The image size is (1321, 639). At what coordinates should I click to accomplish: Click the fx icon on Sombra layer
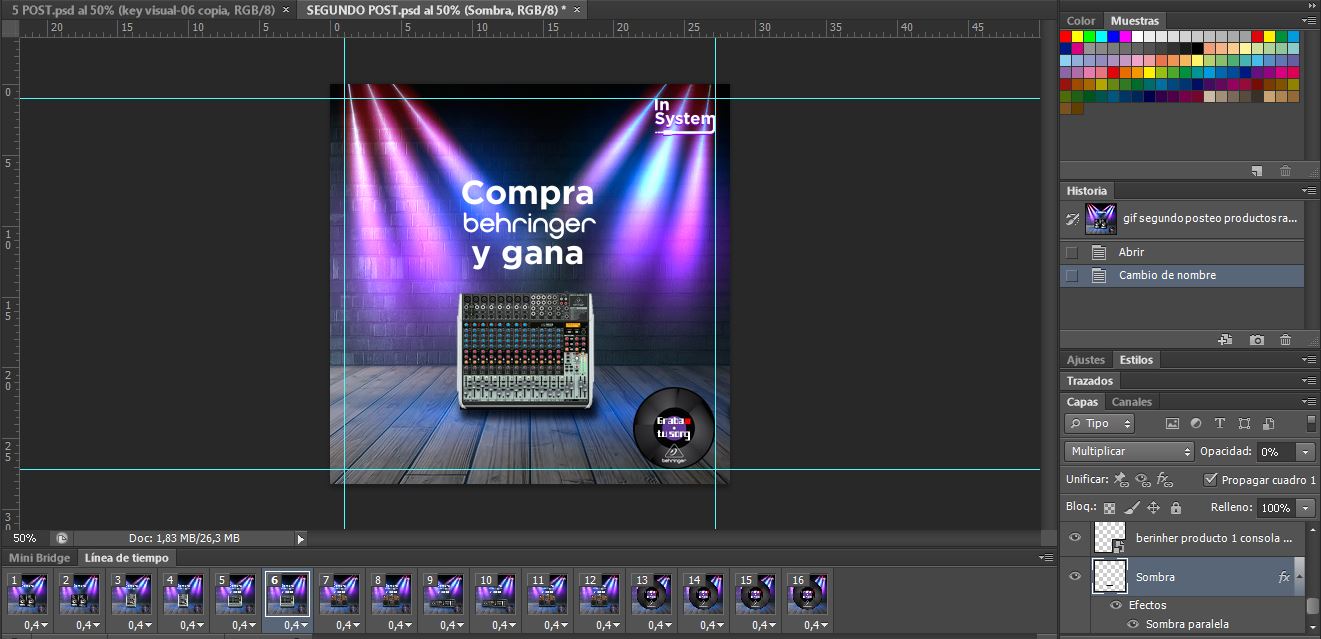click(x=1284, y=577)
